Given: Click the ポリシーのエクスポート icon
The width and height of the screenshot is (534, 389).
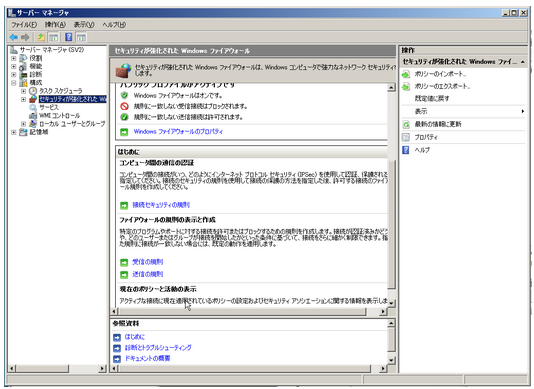Looking at the screenshot, I should click(406, 87).
